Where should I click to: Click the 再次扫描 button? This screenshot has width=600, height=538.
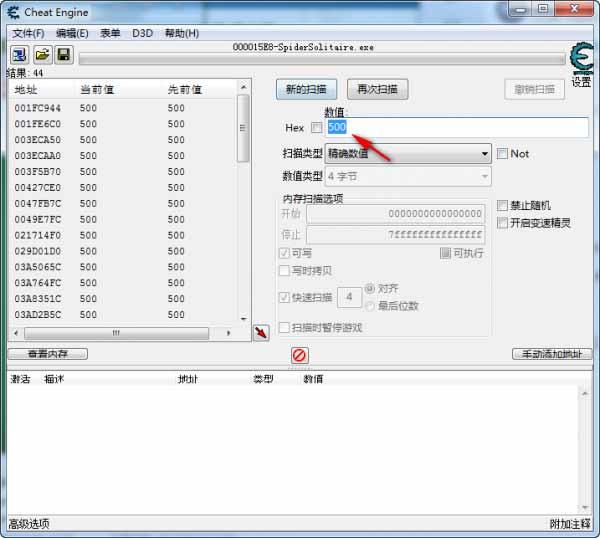(x=377, y=89)
